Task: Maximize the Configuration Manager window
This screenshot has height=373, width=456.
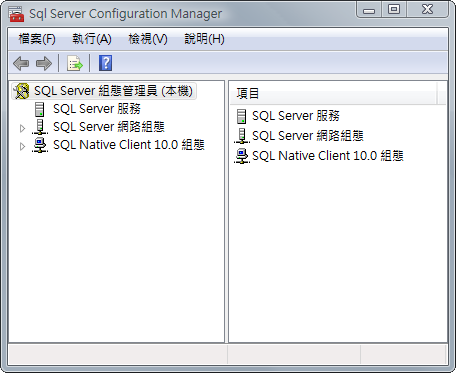Action: [394, 10]
